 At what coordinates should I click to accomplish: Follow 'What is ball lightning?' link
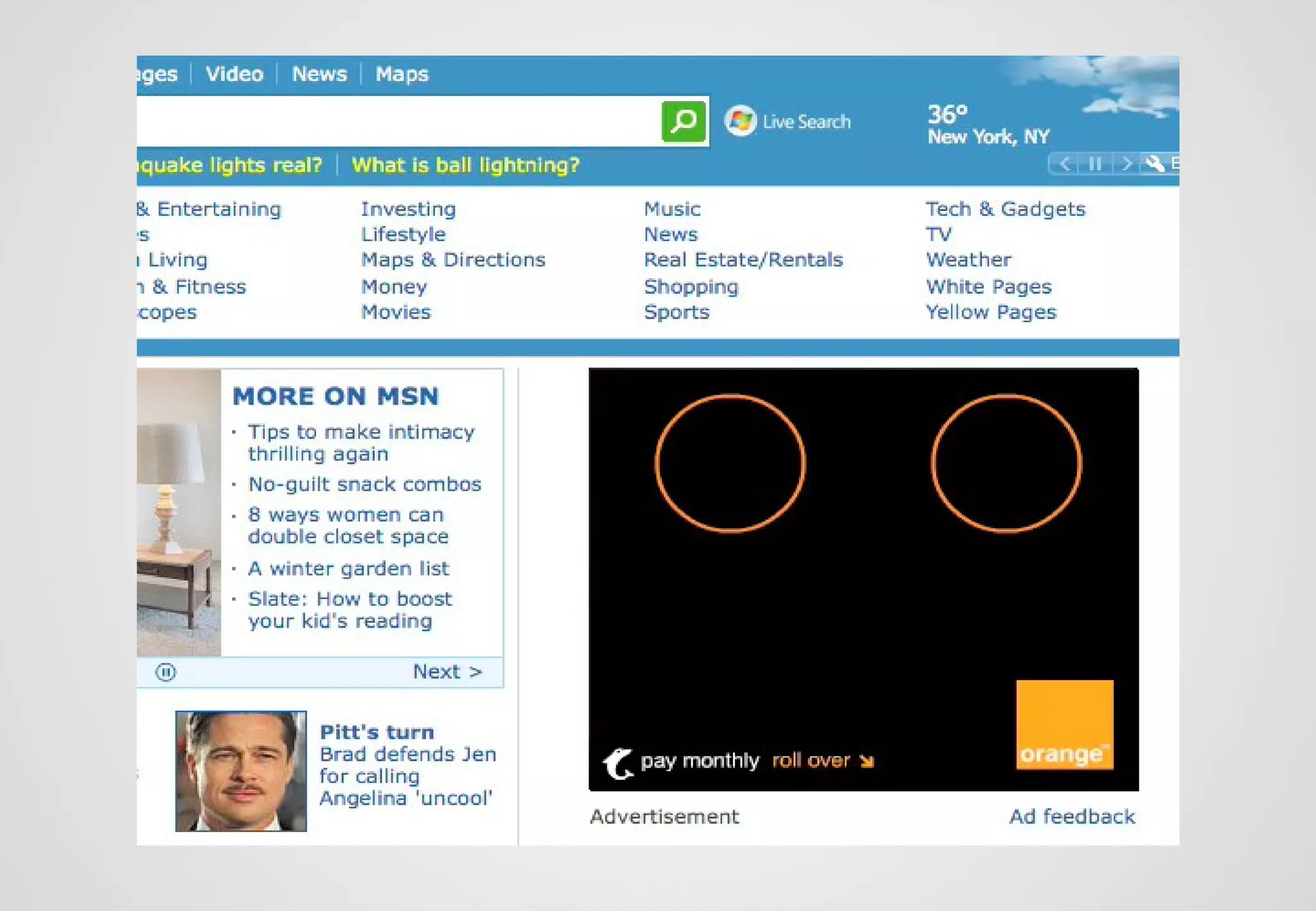tap(465, 166)
